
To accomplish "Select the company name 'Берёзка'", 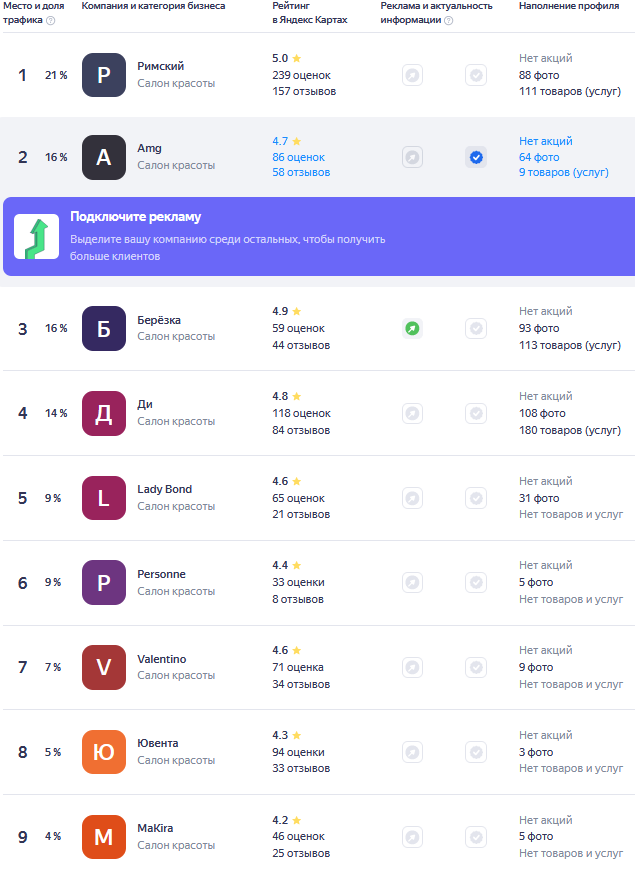I will click(x=159, y=320).
